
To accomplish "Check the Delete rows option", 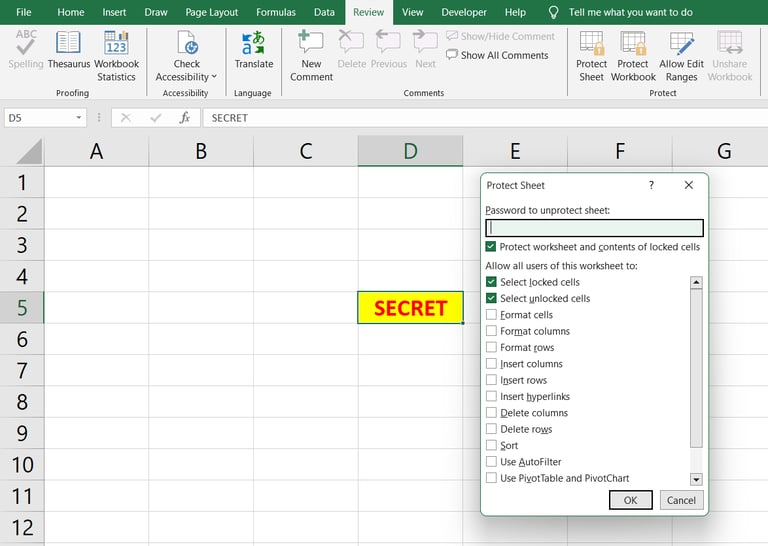I will point(491,429).
